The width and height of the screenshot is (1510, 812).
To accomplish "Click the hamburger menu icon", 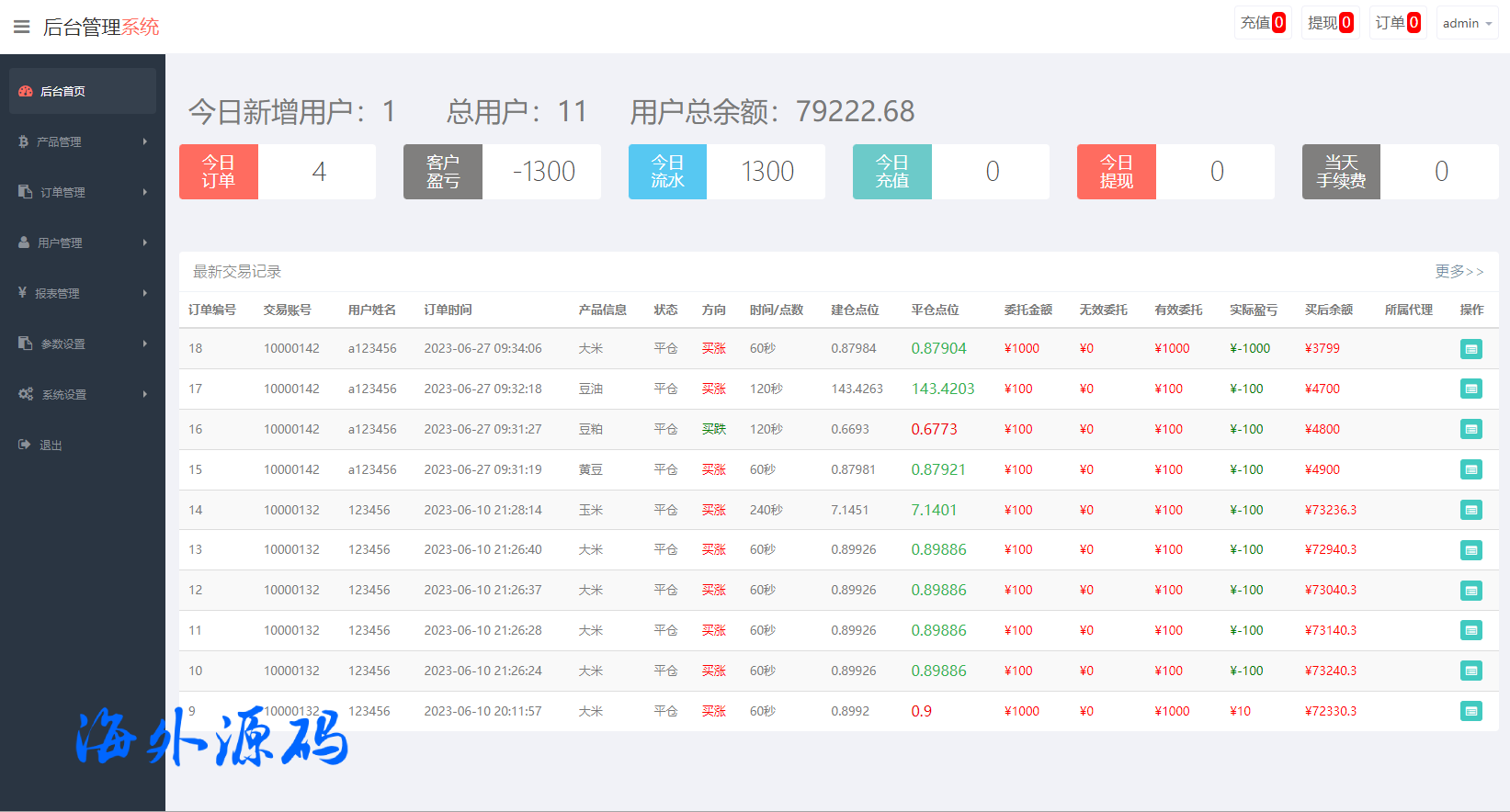I will tap(21, 27).
